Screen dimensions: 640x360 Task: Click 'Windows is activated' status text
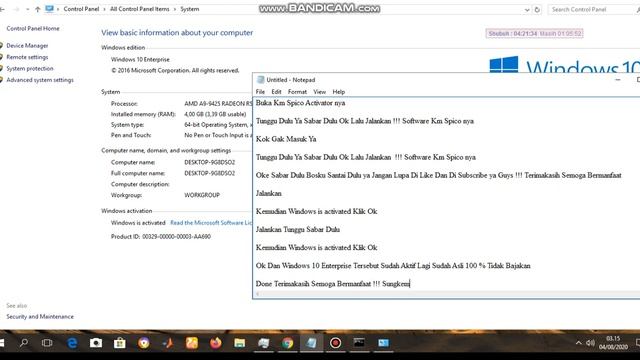[x=138, y=223]
